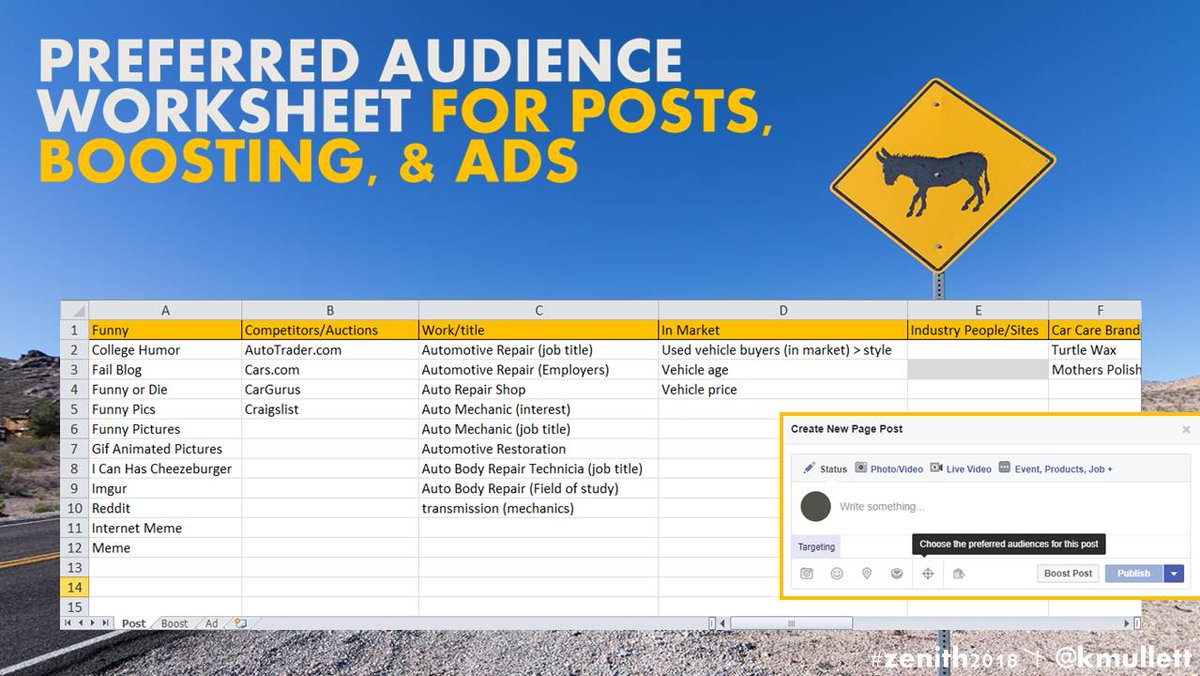Click the Competitors/Auctions header cell
1200x676 pixels.
pyautogui.click(x=330, y=330)
